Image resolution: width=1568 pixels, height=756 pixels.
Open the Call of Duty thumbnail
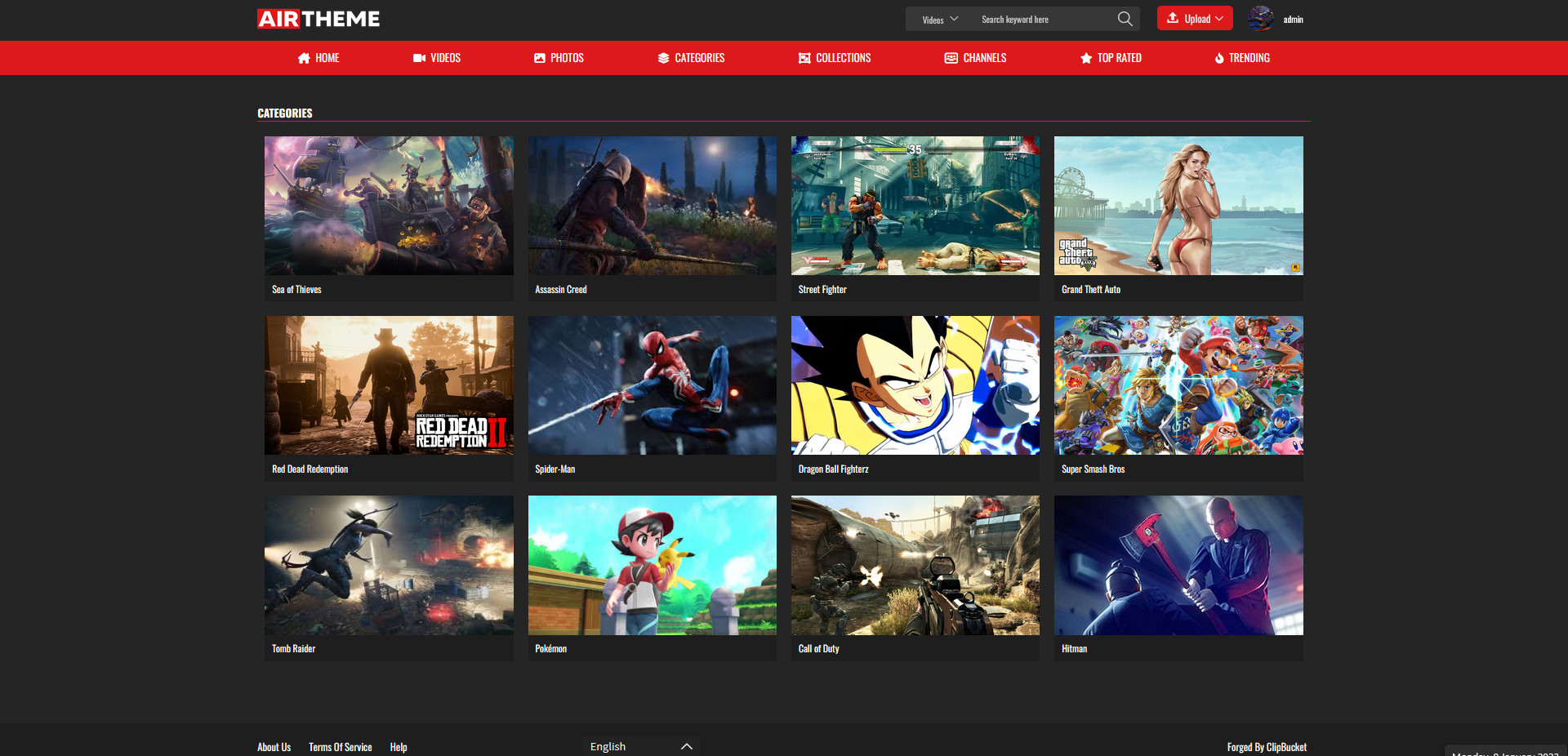tap(915, 565)
